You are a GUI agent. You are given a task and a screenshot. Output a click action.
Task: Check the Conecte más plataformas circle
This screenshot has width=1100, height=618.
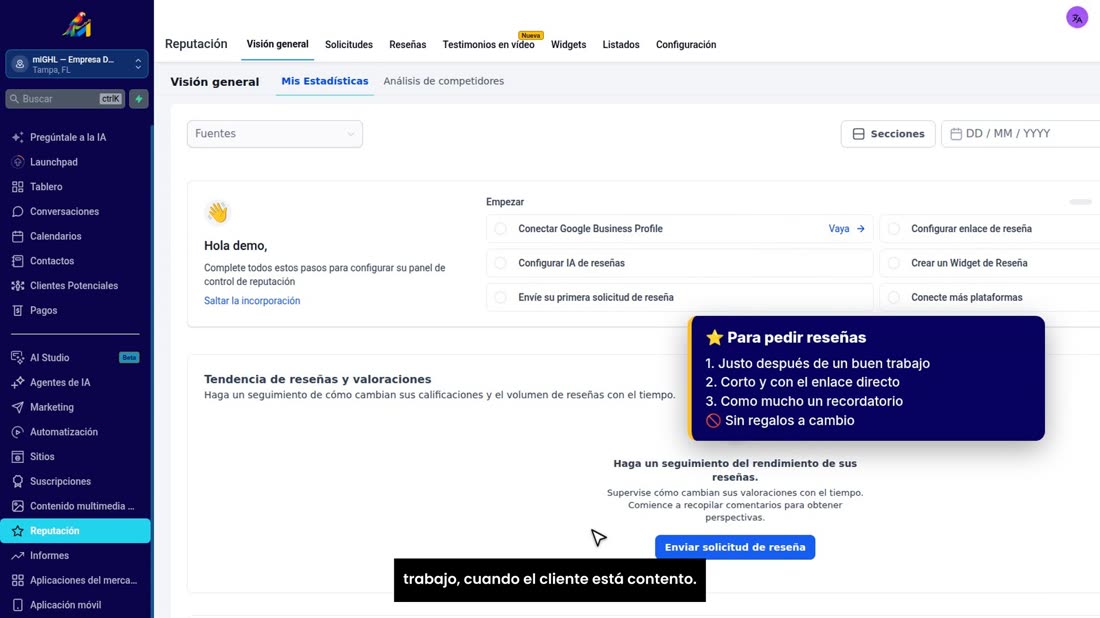(894, 297)
